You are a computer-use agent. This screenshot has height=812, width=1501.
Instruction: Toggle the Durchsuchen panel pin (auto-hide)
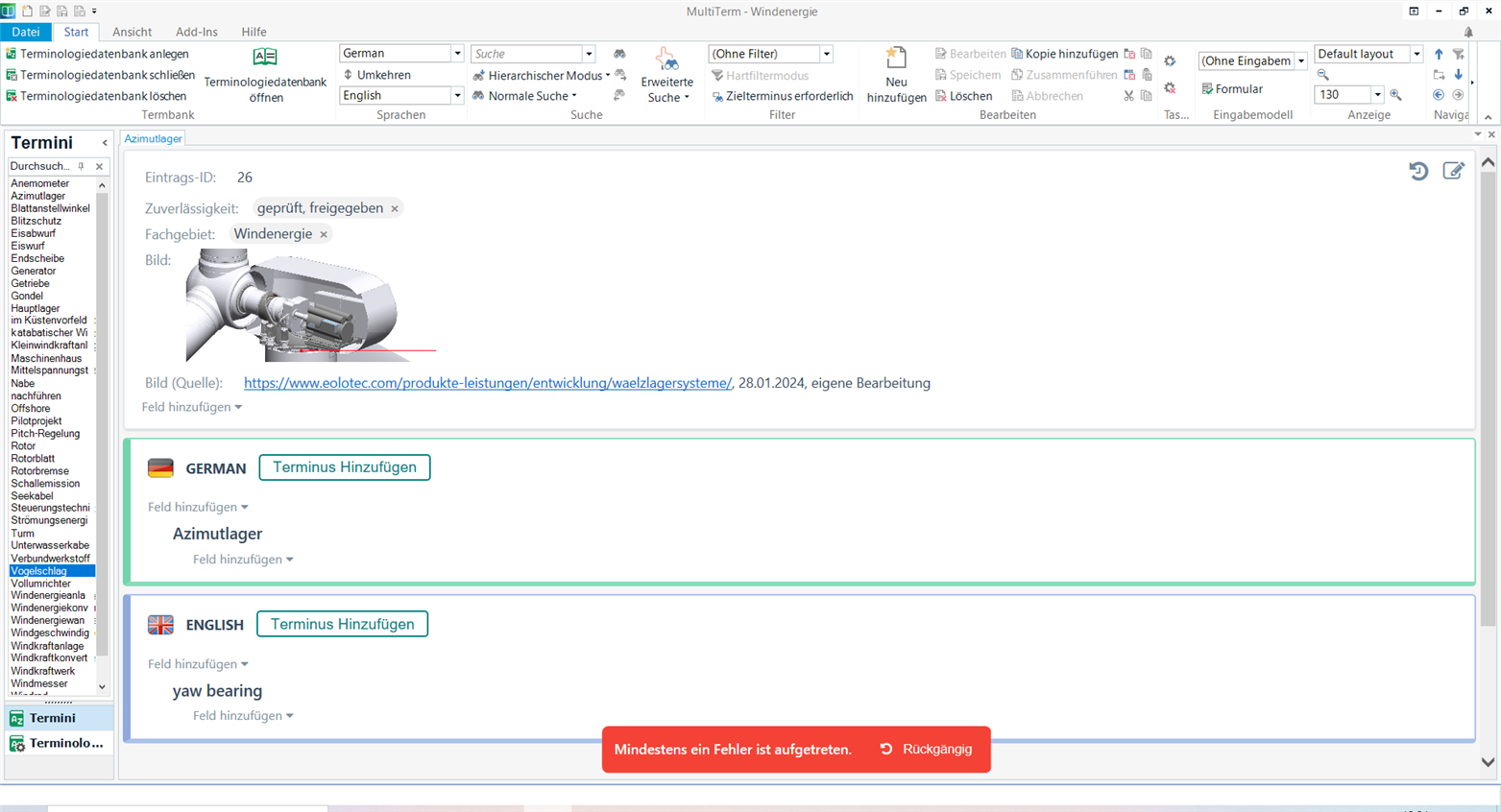pyautogui.click(x=82, y=166)
